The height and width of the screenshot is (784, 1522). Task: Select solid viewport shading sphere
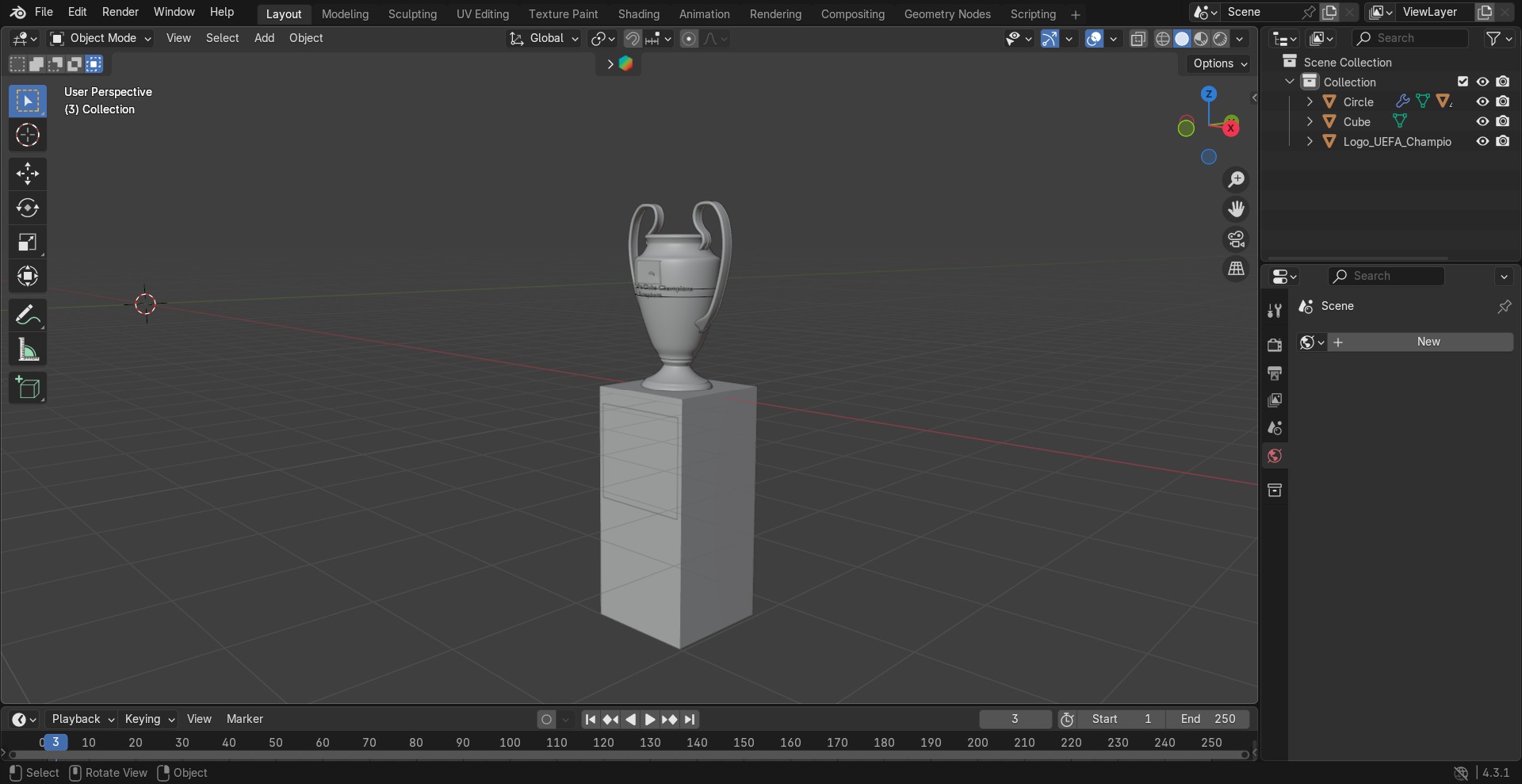click(x=1182, y=39)
